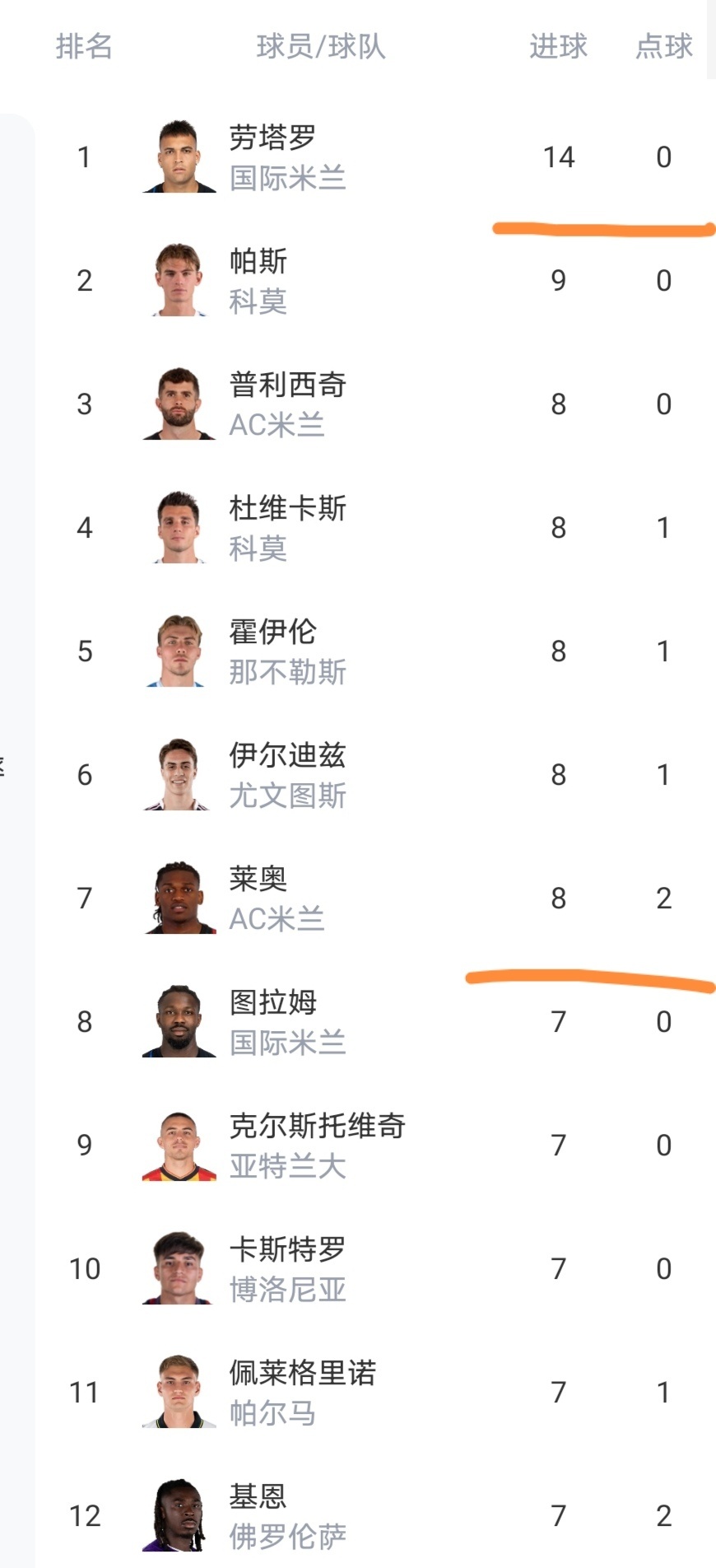Viewport: 716px width, 1568px height.
Task: Click 基恩's avatar photo
Action: coord(179,1515)
